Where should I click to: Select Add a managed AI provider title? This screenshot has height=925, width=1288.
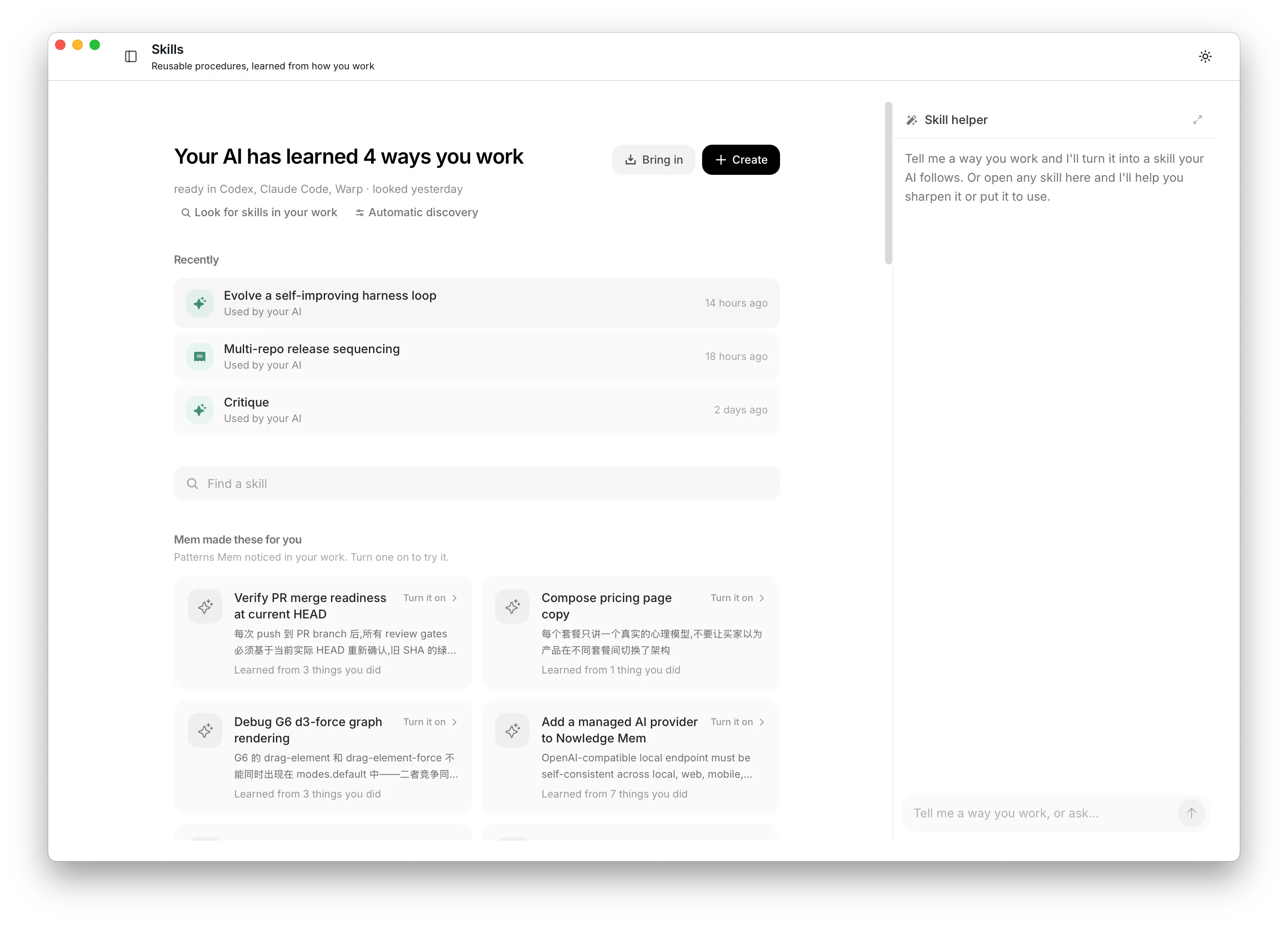619,729
